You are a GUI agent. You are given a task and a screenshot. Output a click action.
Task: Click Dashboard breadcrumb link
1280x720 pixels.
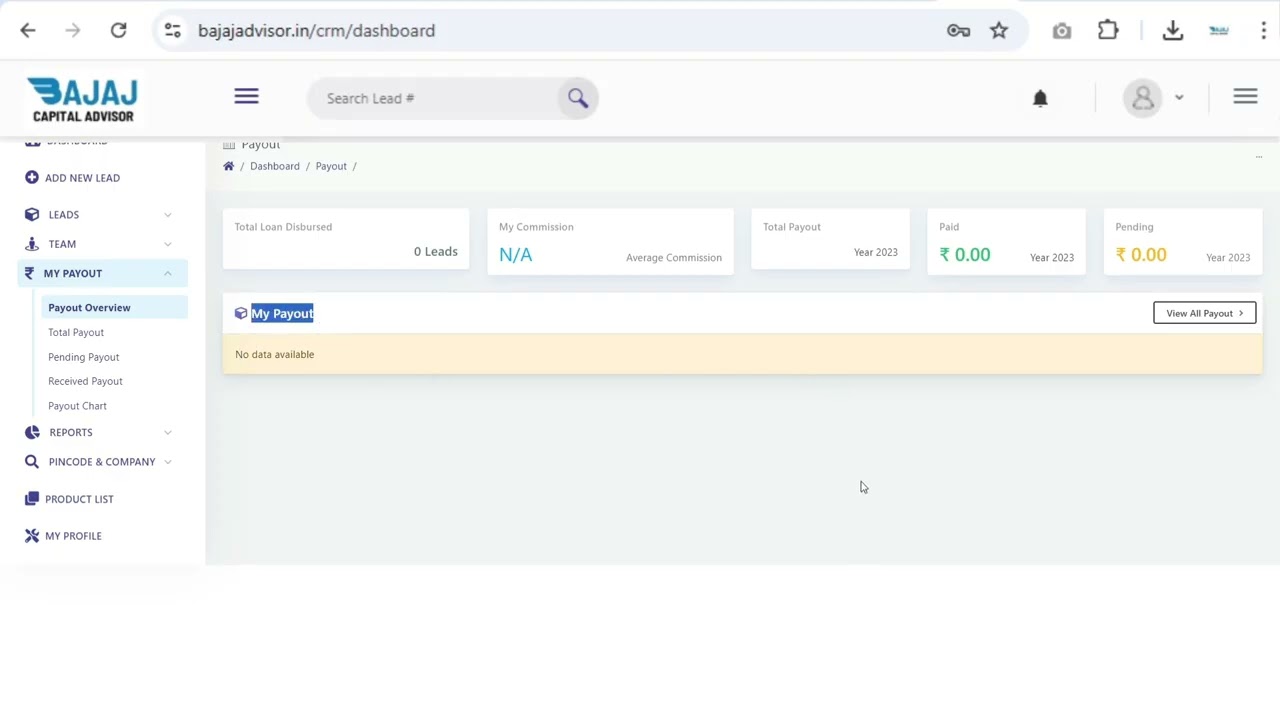point(274,166)
